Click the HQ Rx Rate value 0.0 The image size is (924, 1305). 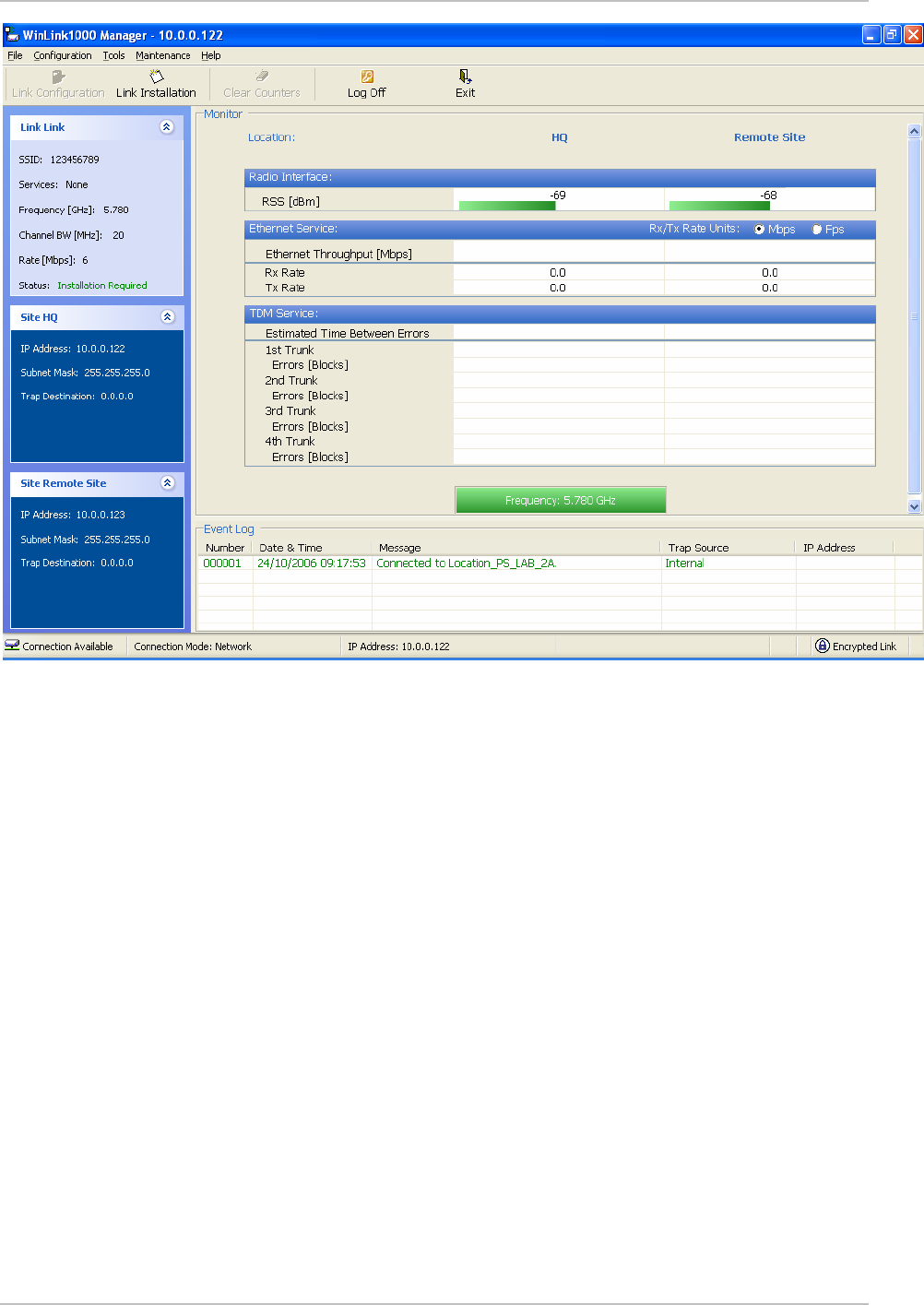click(558, 273)
